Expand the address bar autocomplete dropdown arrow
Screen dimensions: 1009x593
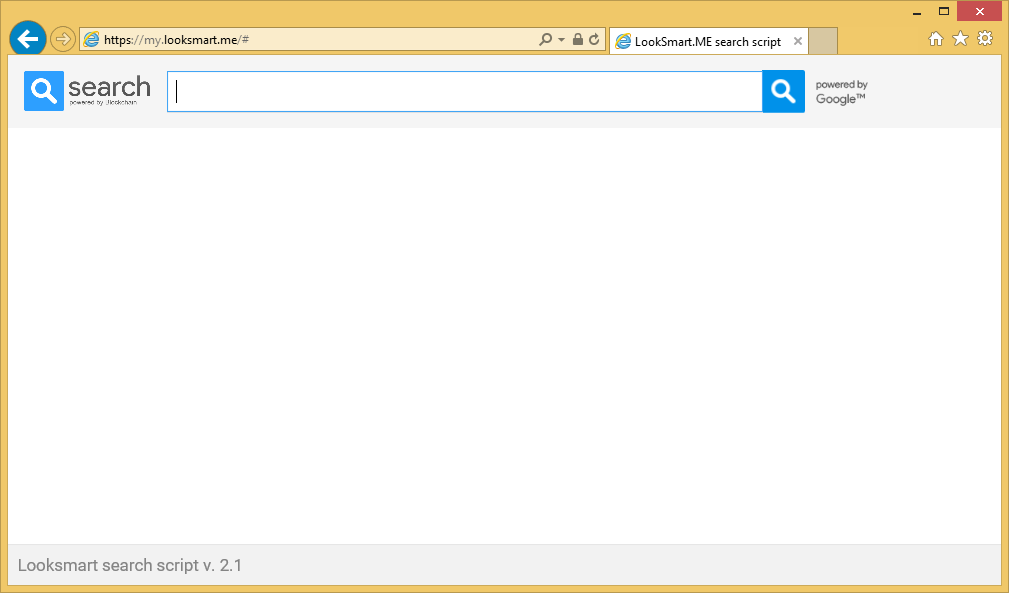pos(562,40)
